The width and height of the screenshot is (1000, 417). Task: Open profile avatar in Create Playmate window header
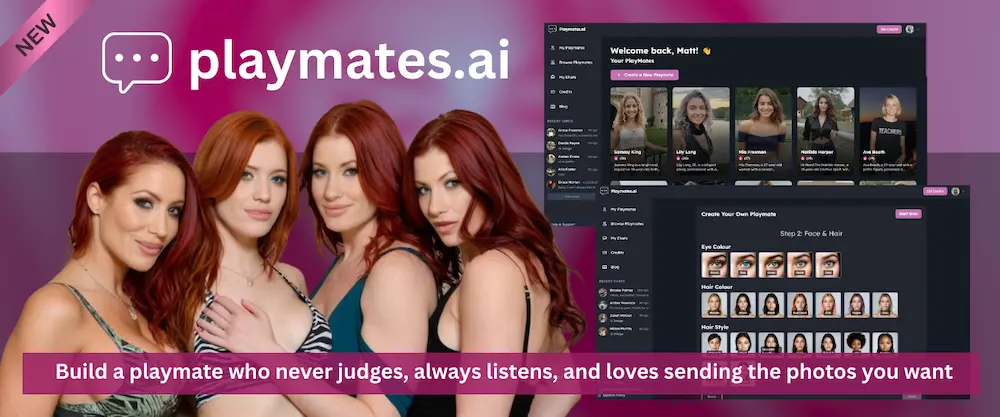coord(955,191)
